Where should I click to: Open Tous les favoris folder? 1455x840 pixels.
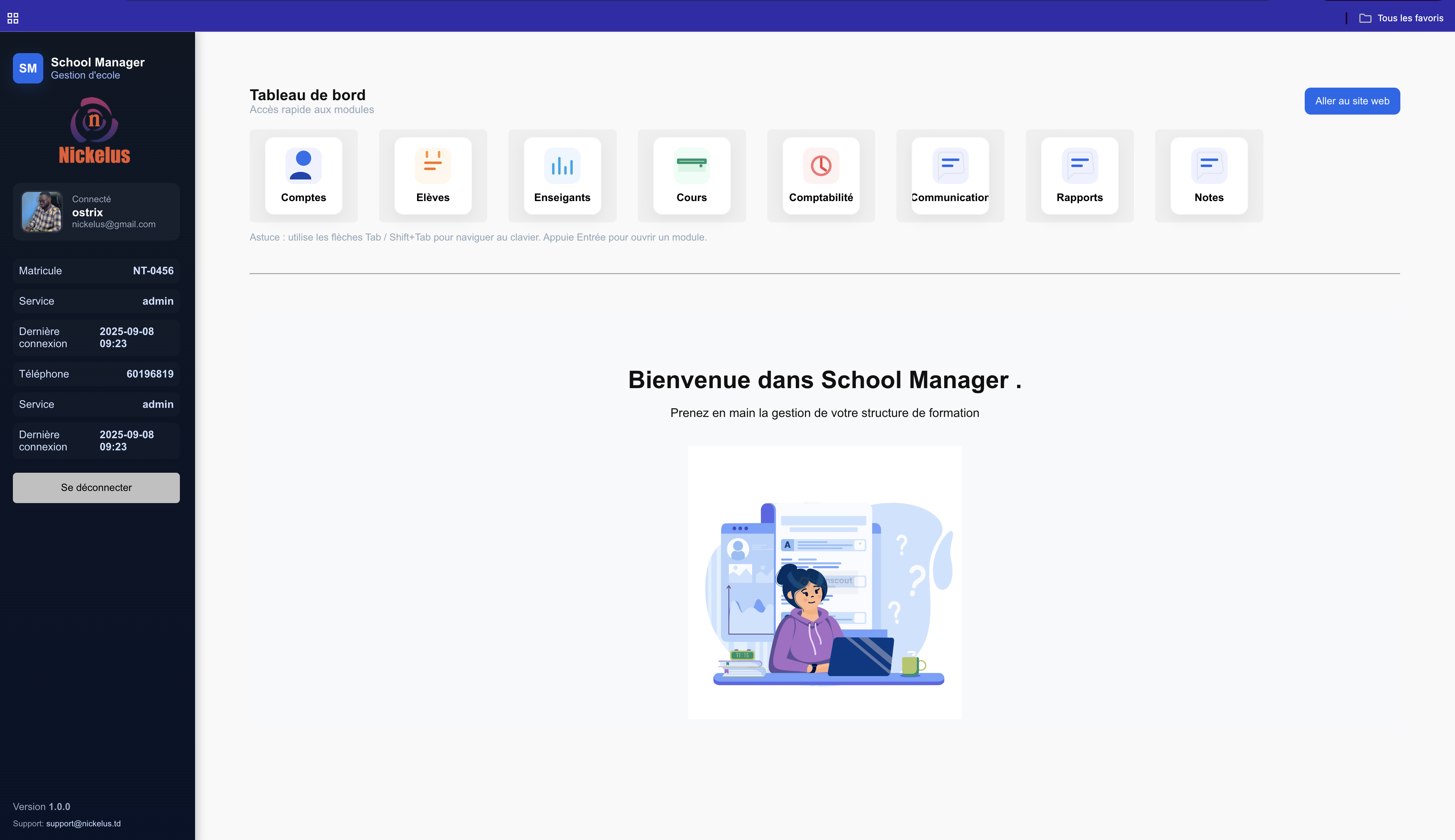tap(1401, 19)
